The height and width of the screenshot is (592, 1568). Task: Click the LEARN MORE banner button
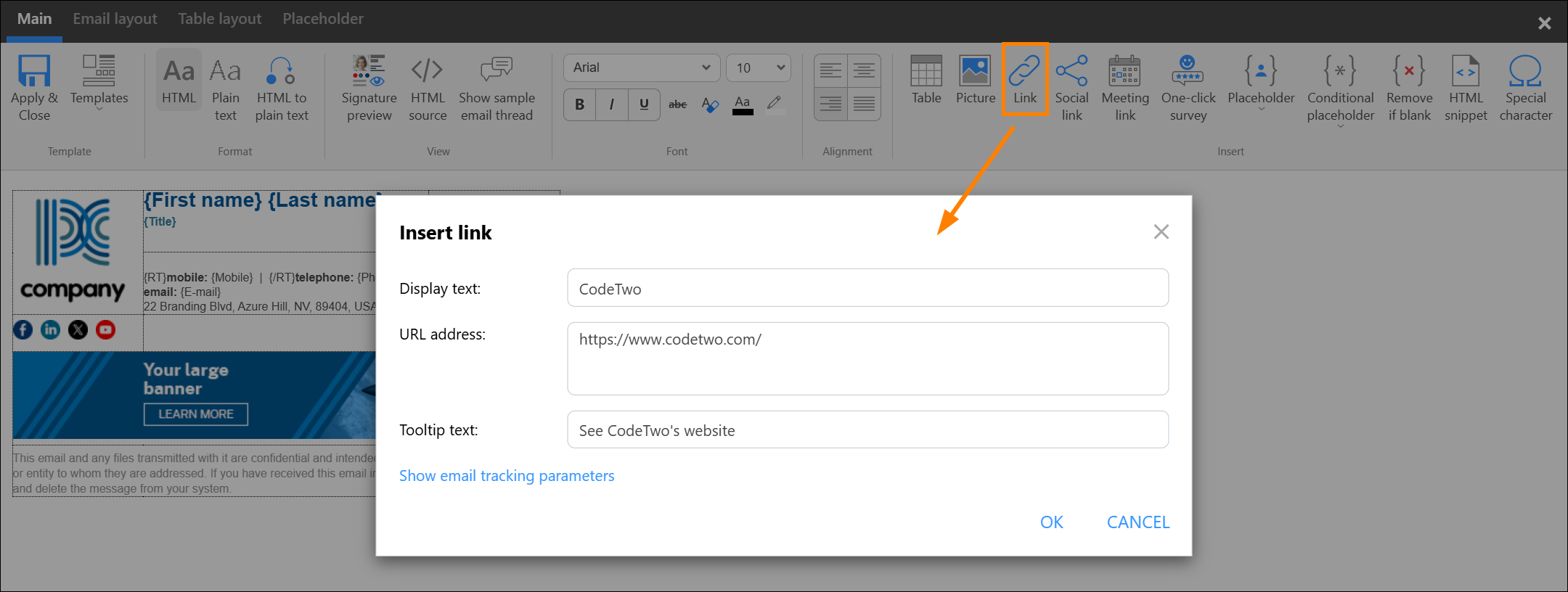coord(196,414)
